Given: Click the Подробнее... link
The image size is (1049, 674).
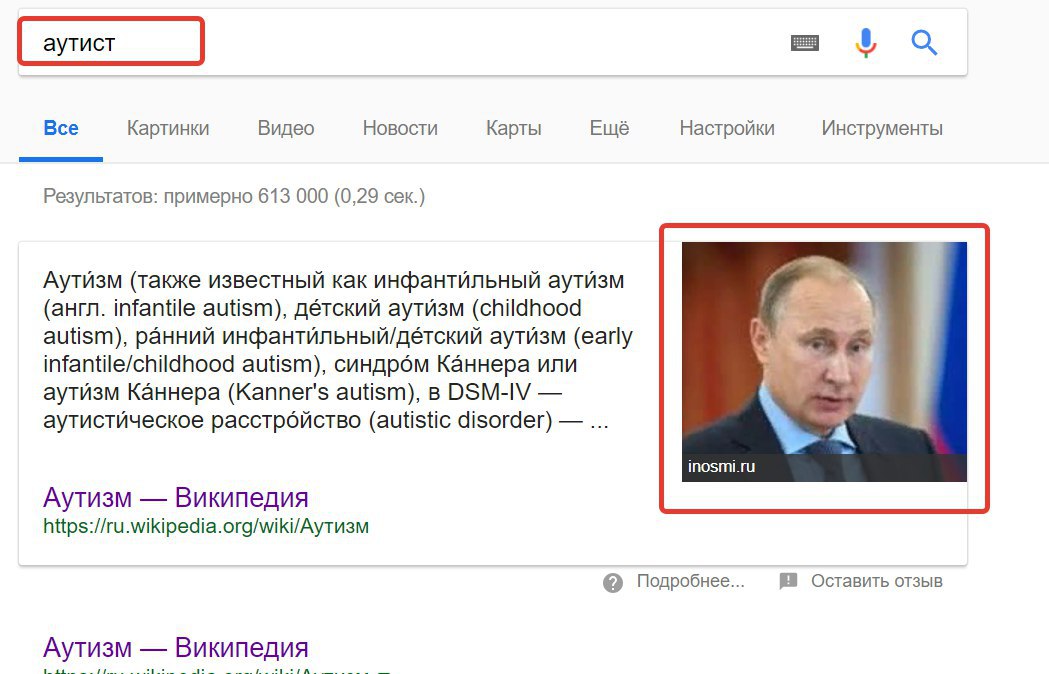Looking at the screenshot, I should pyautogui.click(x=690, y=581).
